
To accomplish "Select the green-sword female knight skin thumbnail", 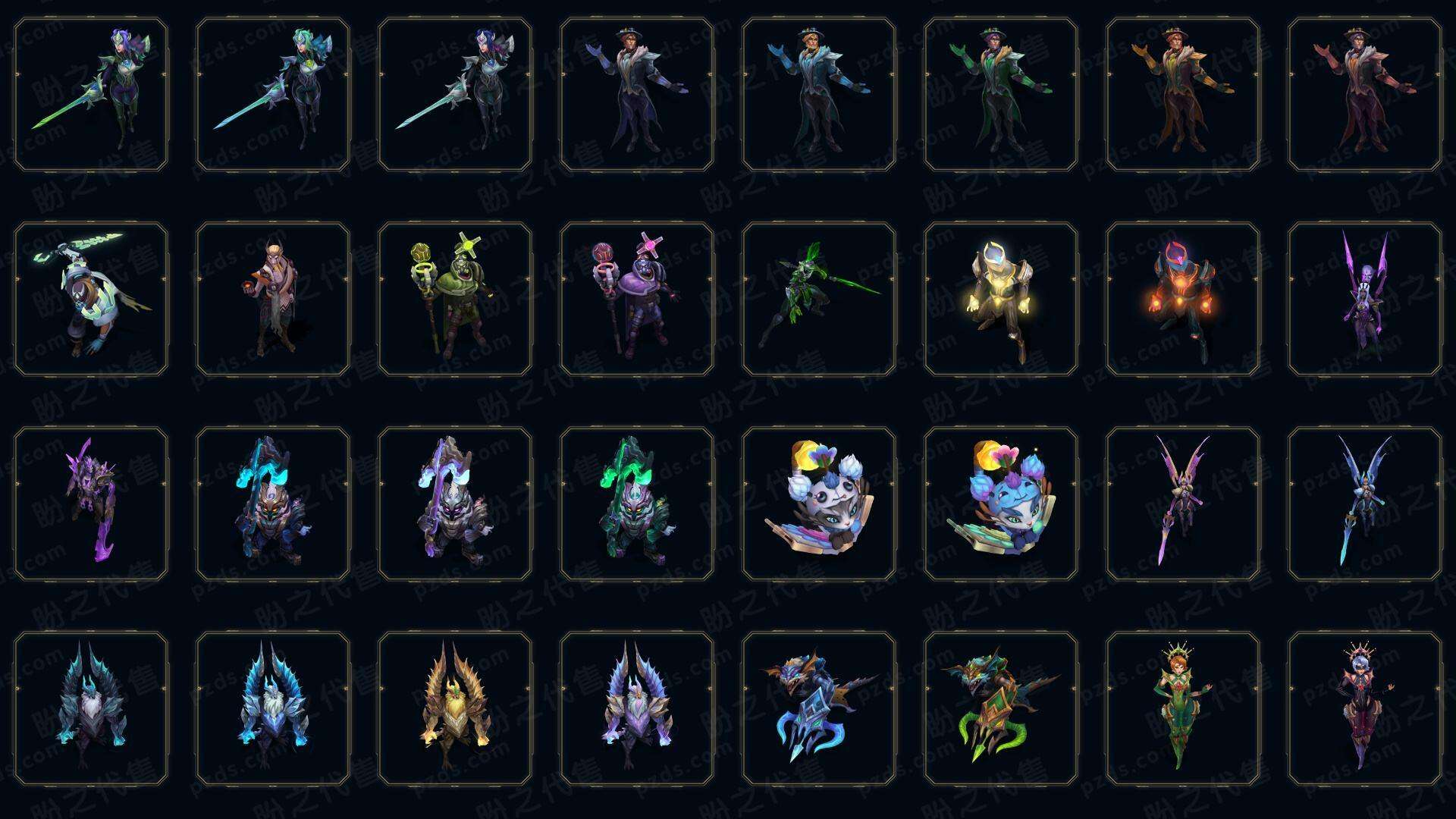I will pyautogui.click(x=91, y=95).
